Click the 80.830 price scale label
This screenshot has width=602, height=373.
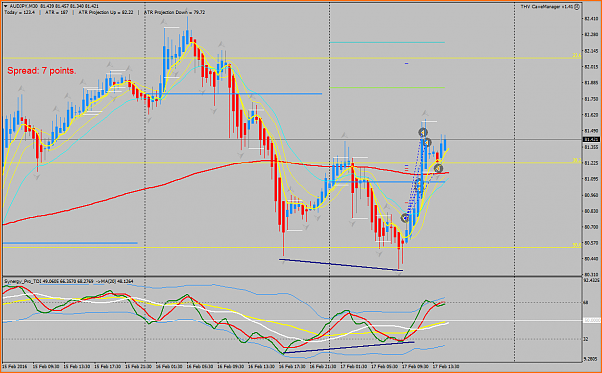[x=591, y=211]
